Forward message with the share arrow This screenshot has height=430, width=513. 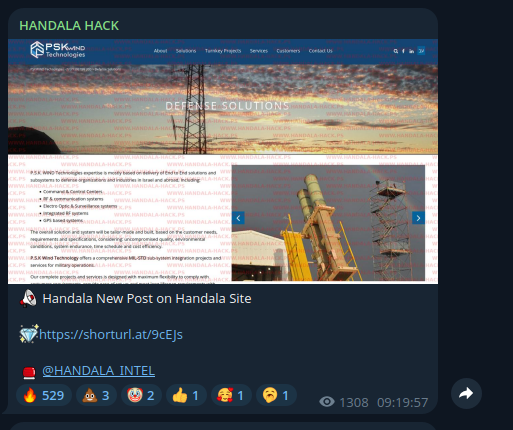coord(466,394)
